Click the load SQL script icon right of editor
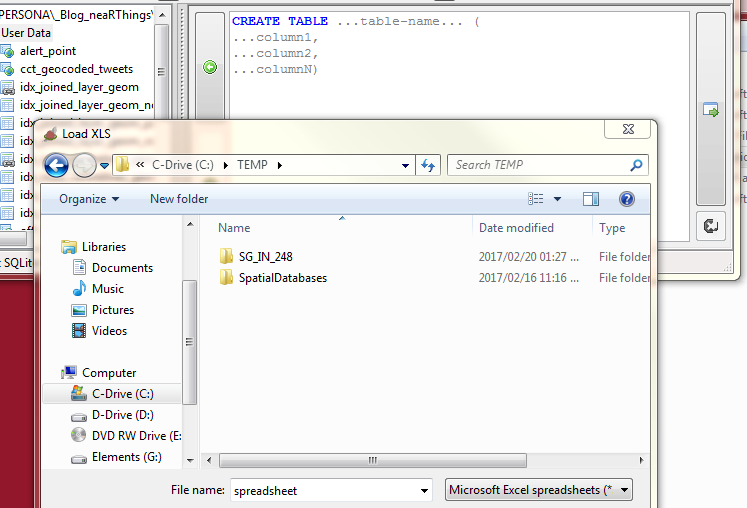Viewport: 747px width, 508px height. click(x=710, y=110)
